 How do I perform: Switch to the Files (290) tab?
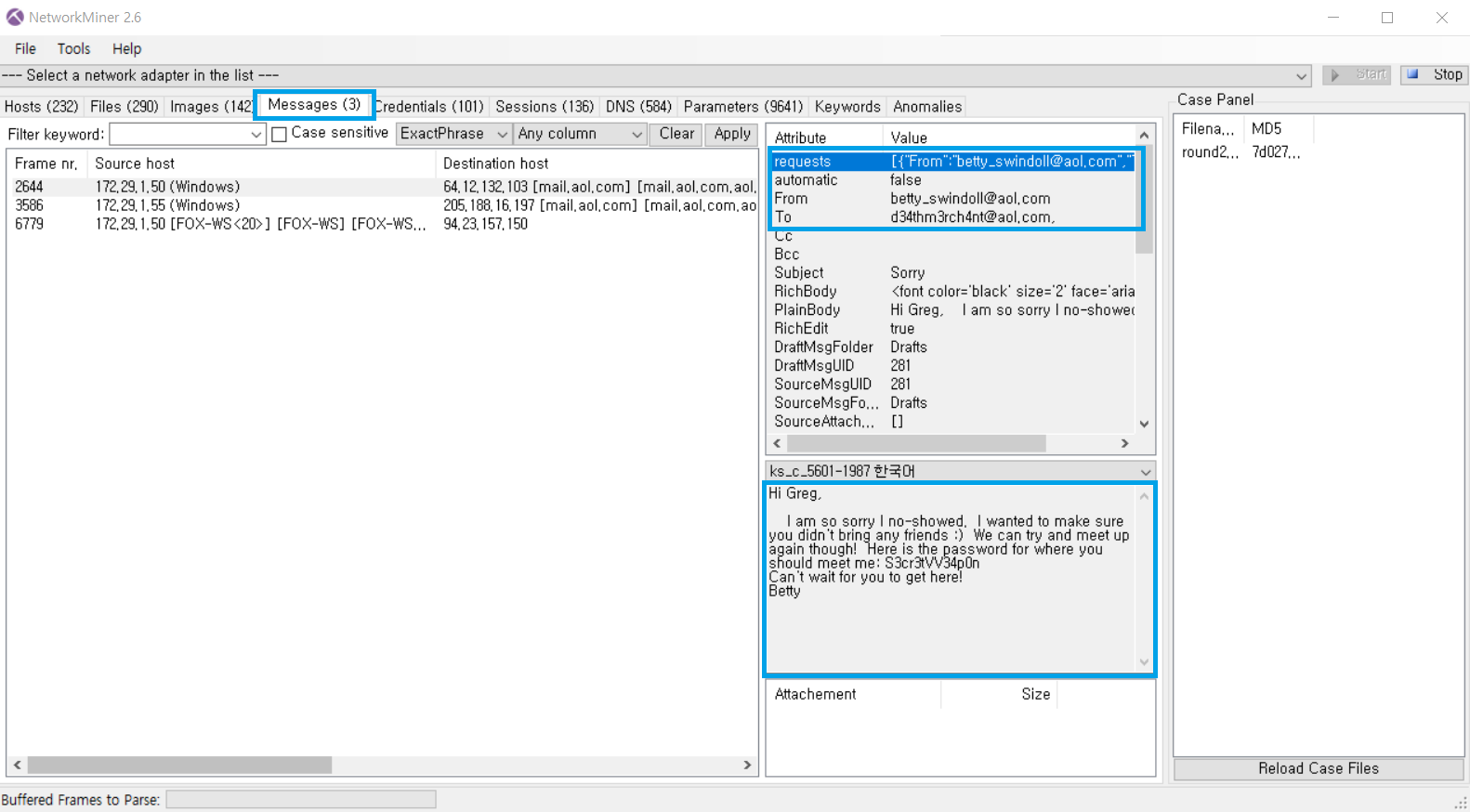(125, 107)
